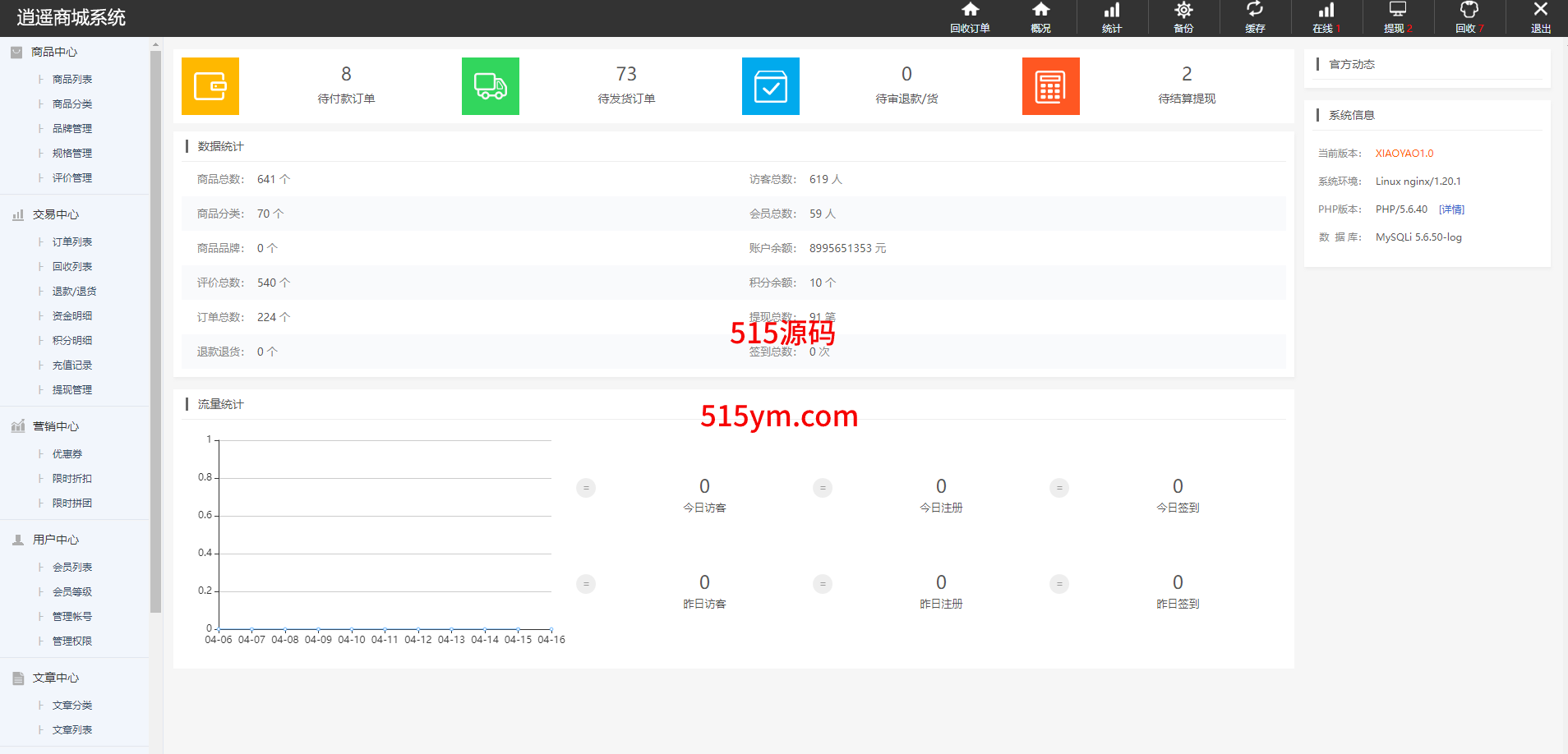Open 回收订单 from the top toolbar
1568x754 pixels.
click(970, 17)
